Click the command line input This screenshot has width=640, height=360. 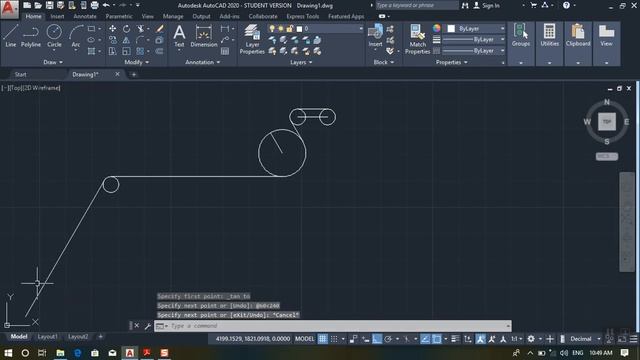pyautogui.click(x=333, y=326)
